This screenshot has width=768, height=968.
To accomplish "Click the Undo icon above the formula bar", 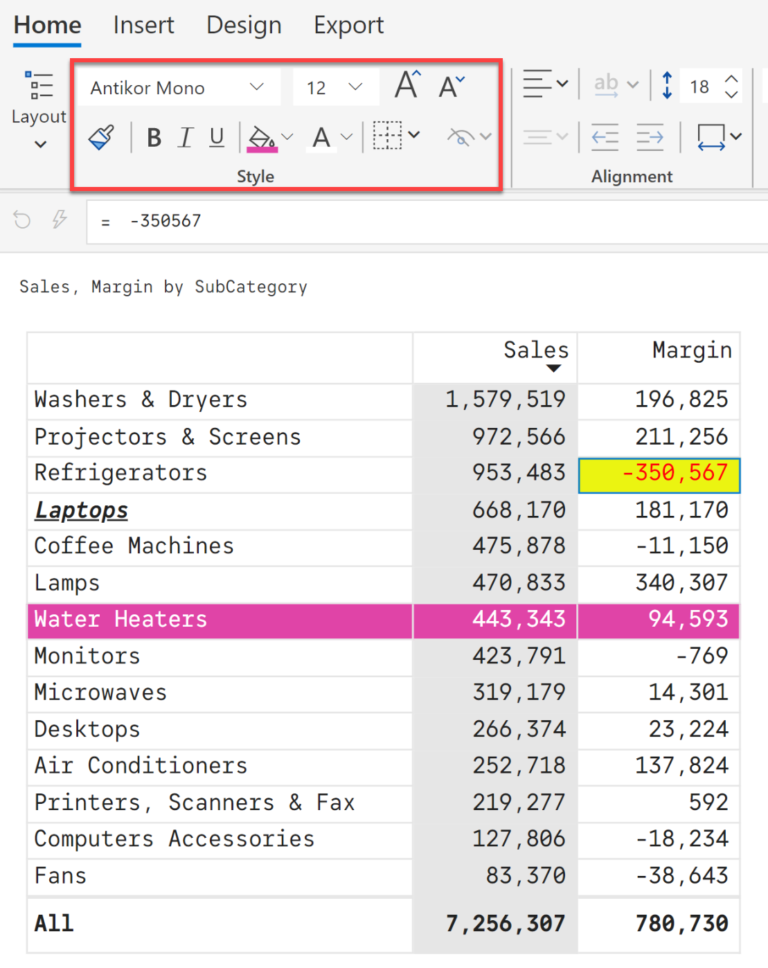I will [x=21, y=220].
